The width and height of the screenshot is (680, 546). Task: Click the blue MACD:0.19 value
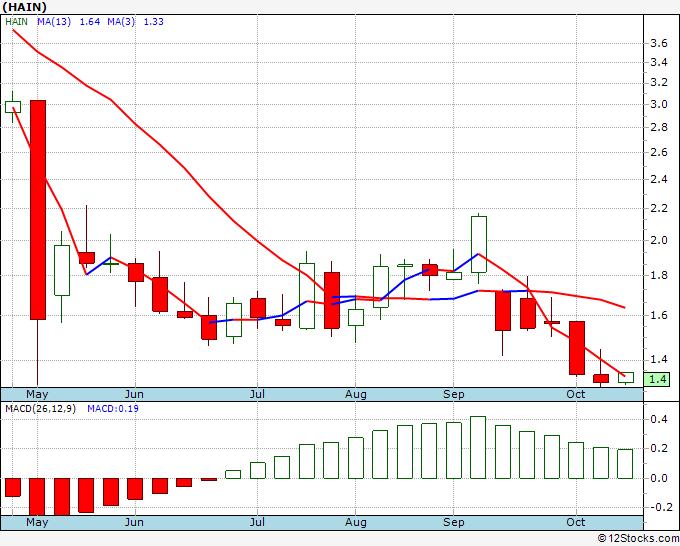tap(113, 409)
